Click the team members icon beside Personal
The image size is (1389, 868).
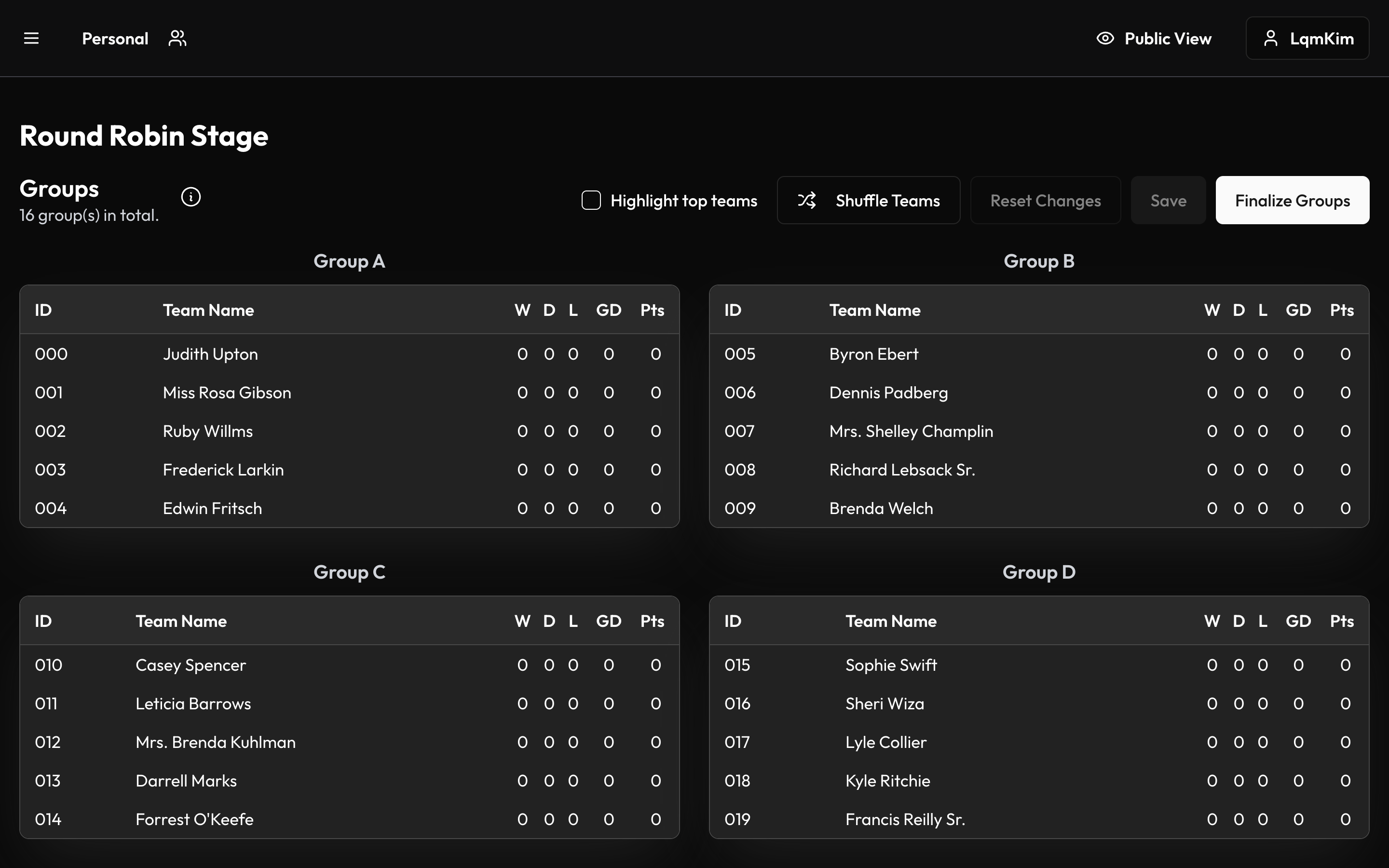pyautogui.click(x=177, y=39)
